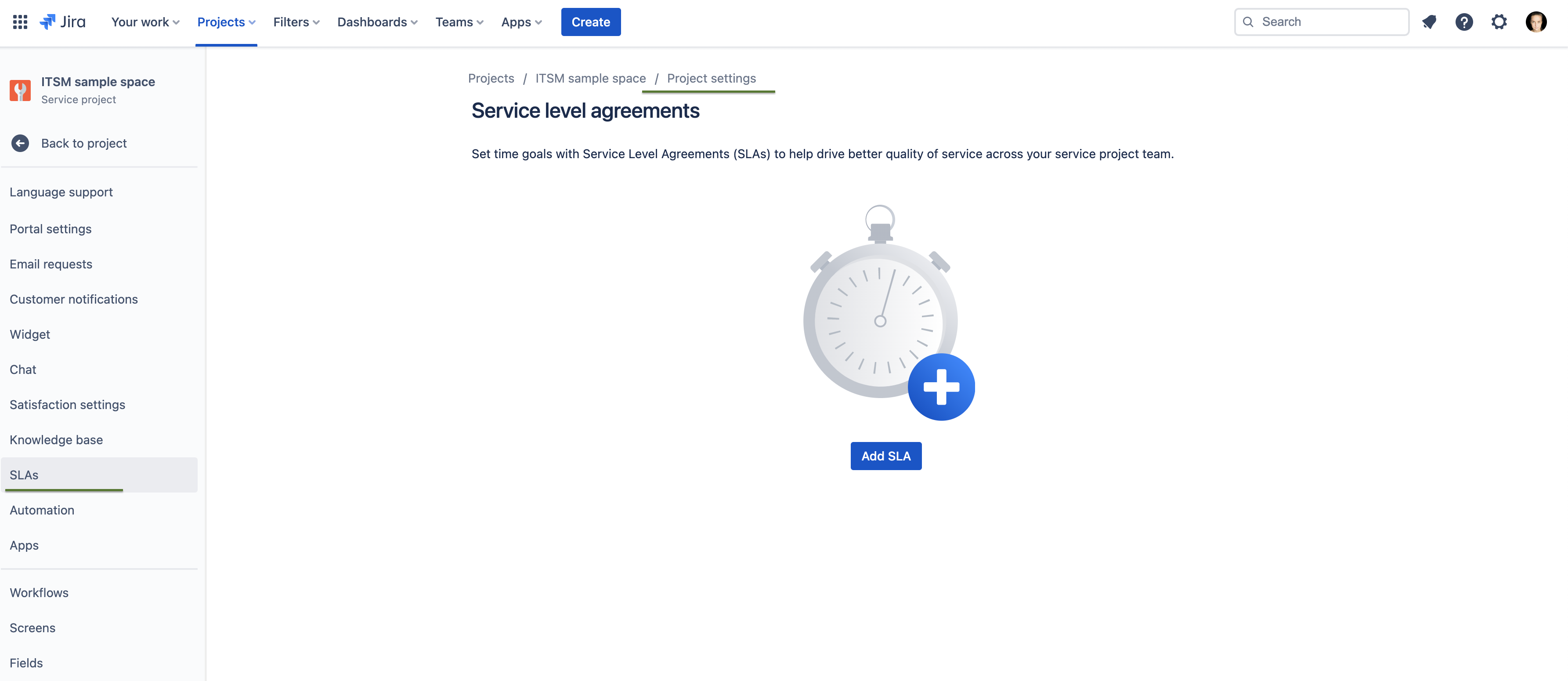
Task: Expand the Your work dropdown
Action: 145,22
